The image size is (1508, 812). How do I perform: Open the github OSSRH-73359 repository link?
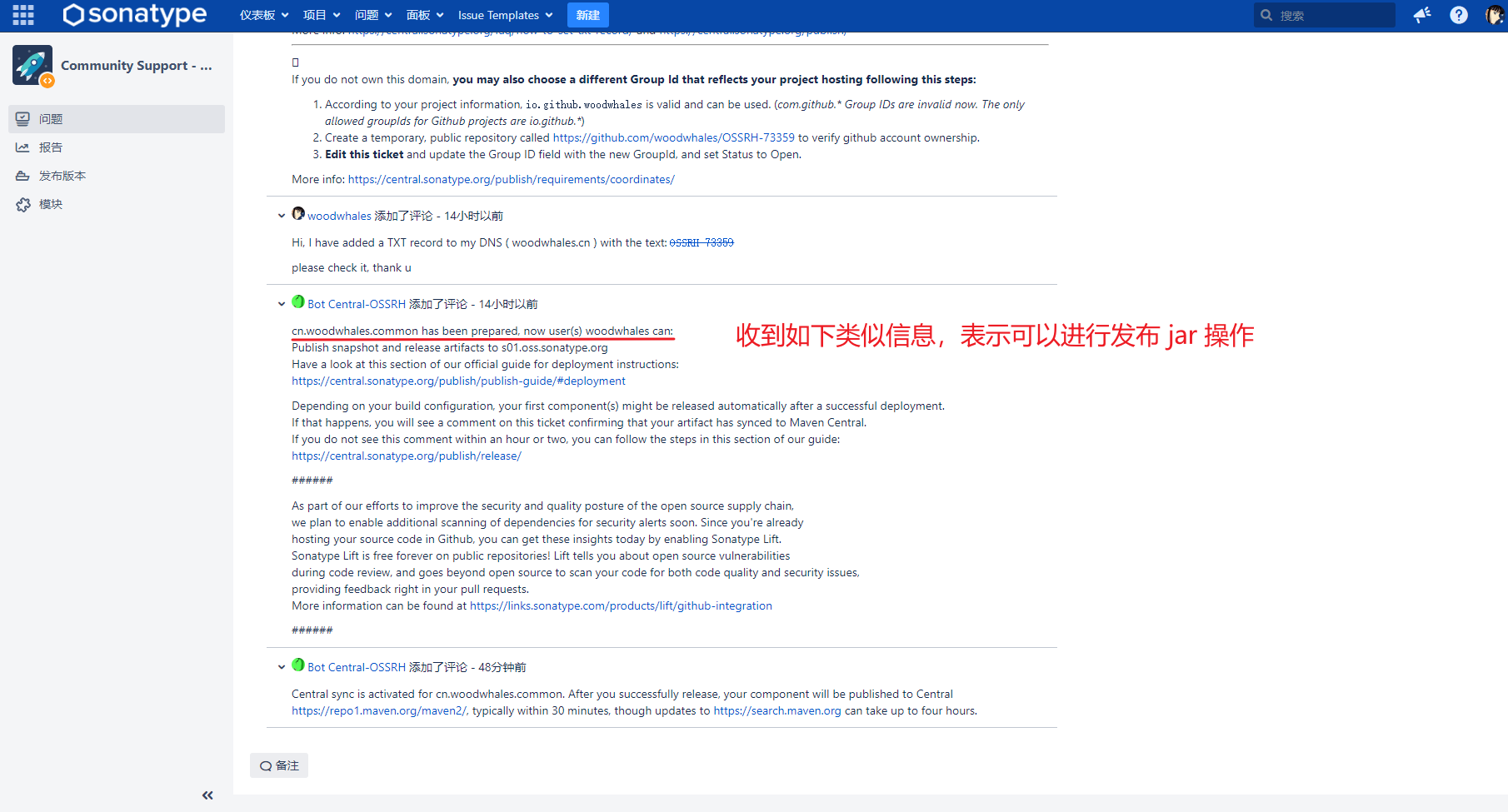pos(674,137)
